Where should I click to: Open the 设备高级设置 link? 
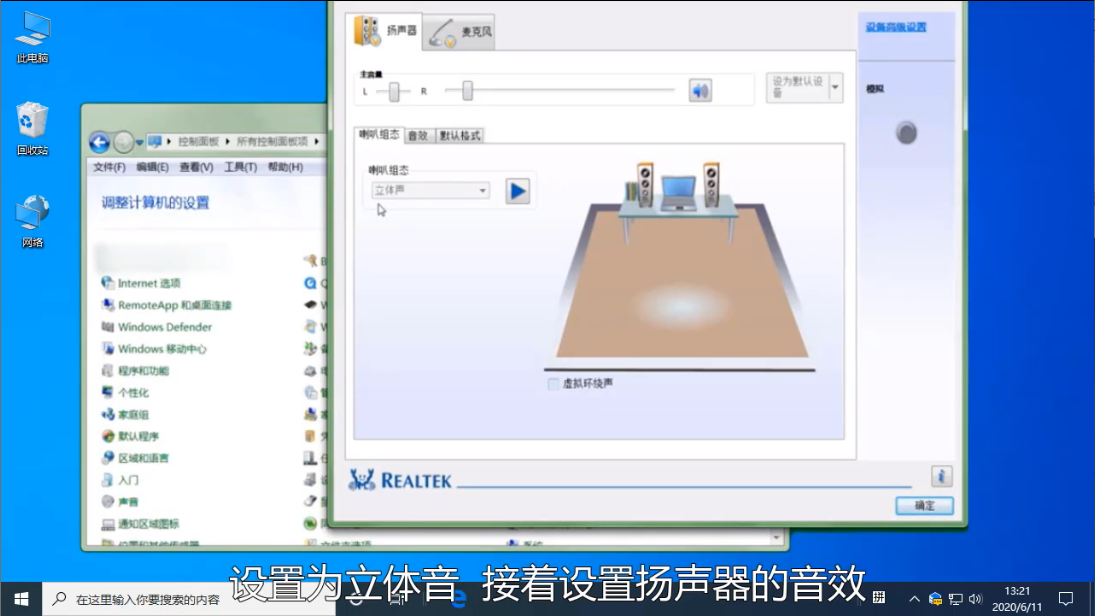(895, 27)
